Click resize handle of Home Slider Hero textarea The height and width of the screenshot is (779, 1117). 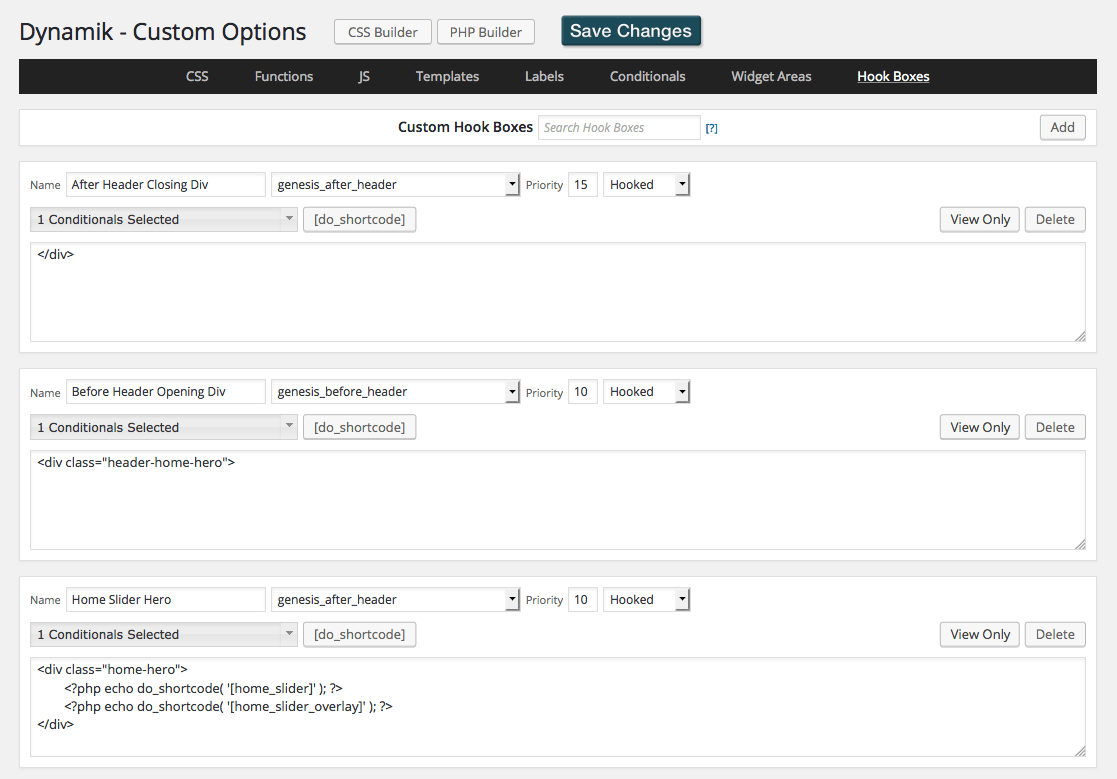(1080, 751)
